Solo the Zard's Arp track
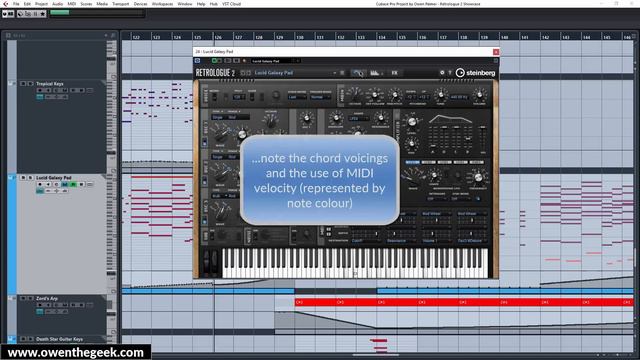 (x=30, y=298)
